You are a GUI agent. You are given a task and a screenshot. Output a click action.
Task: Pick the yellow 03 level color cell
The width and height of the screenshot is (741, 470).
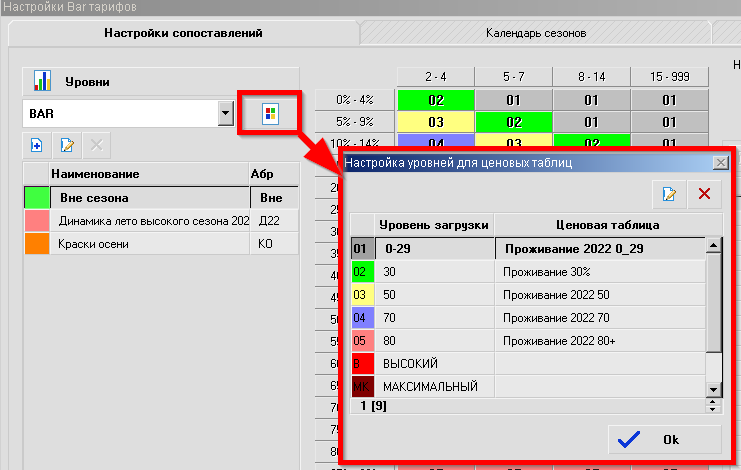pos(362,294)
